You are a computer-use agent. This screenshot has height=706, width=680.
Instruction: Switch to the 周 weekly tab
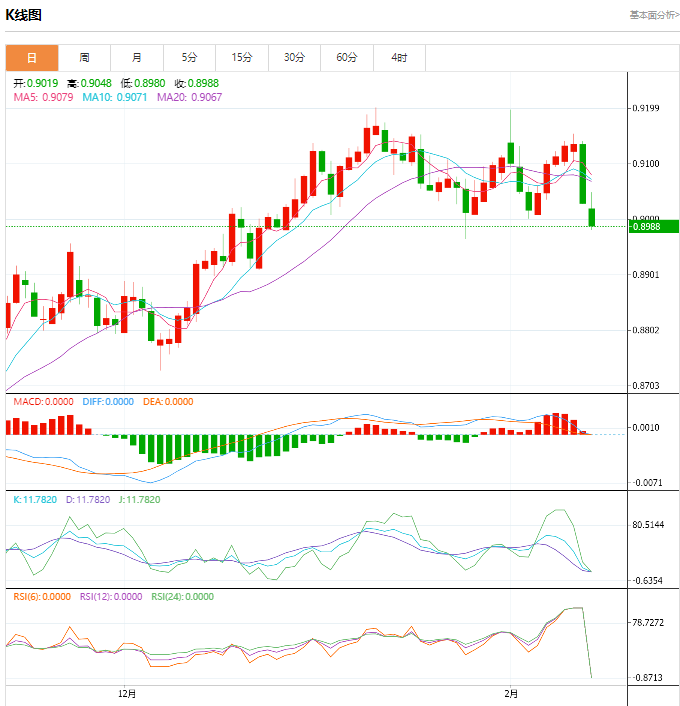[84, 58]
